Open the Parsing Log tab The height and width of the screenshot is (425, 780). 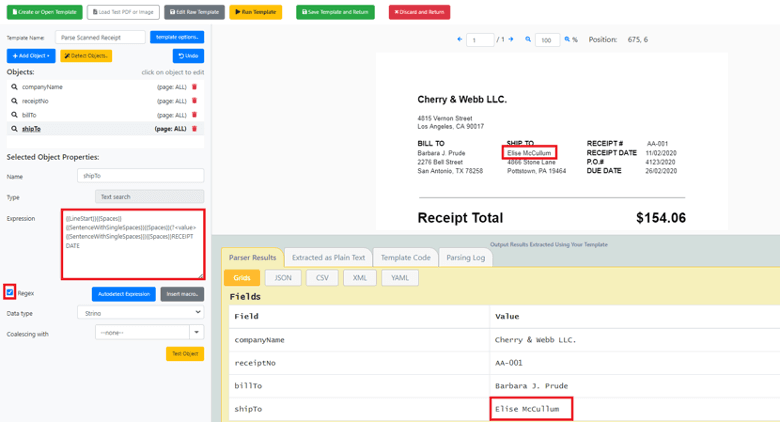465,257
